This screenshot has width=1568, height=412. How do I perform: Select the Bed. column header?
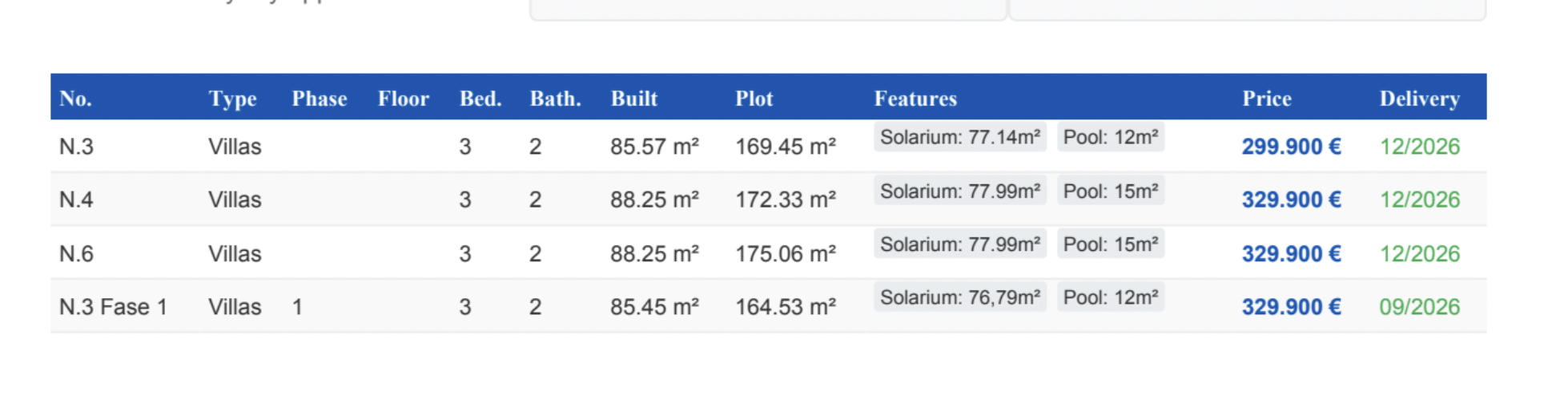[x=480, y=99]
